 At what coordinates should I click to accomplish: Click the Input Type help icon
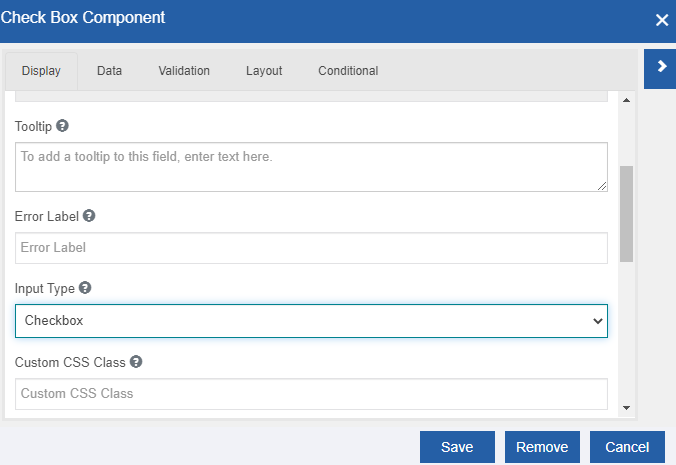click(85, 288)
